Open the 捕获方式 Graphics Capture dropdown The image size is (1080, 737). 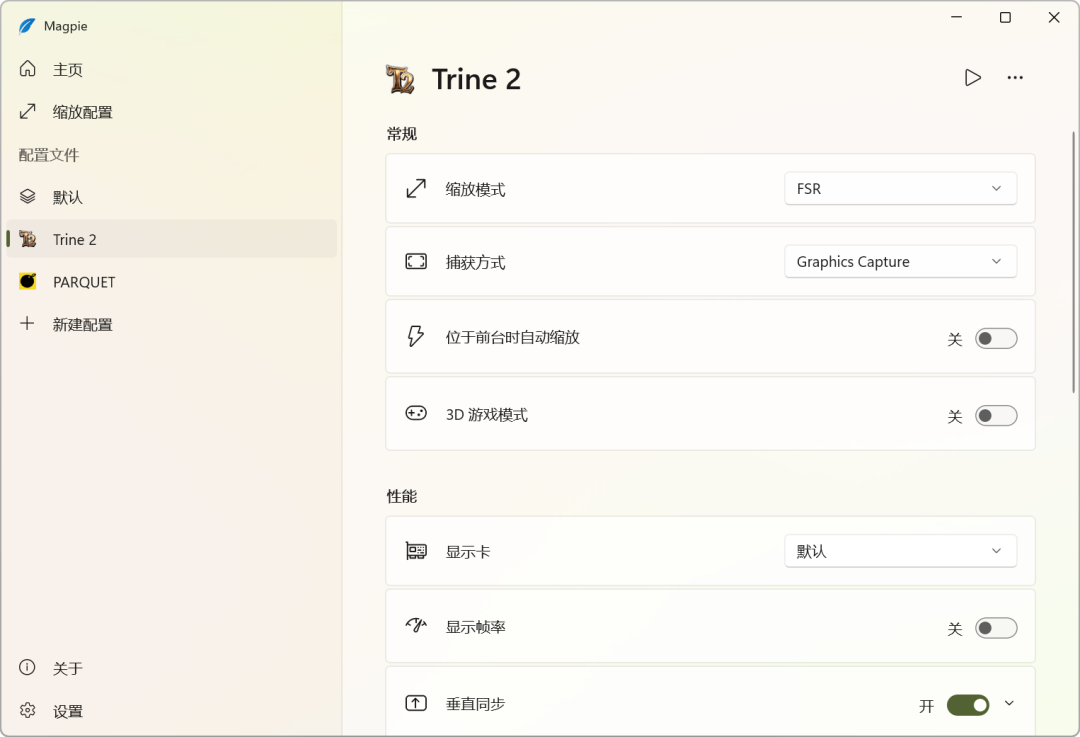(900, 262)
